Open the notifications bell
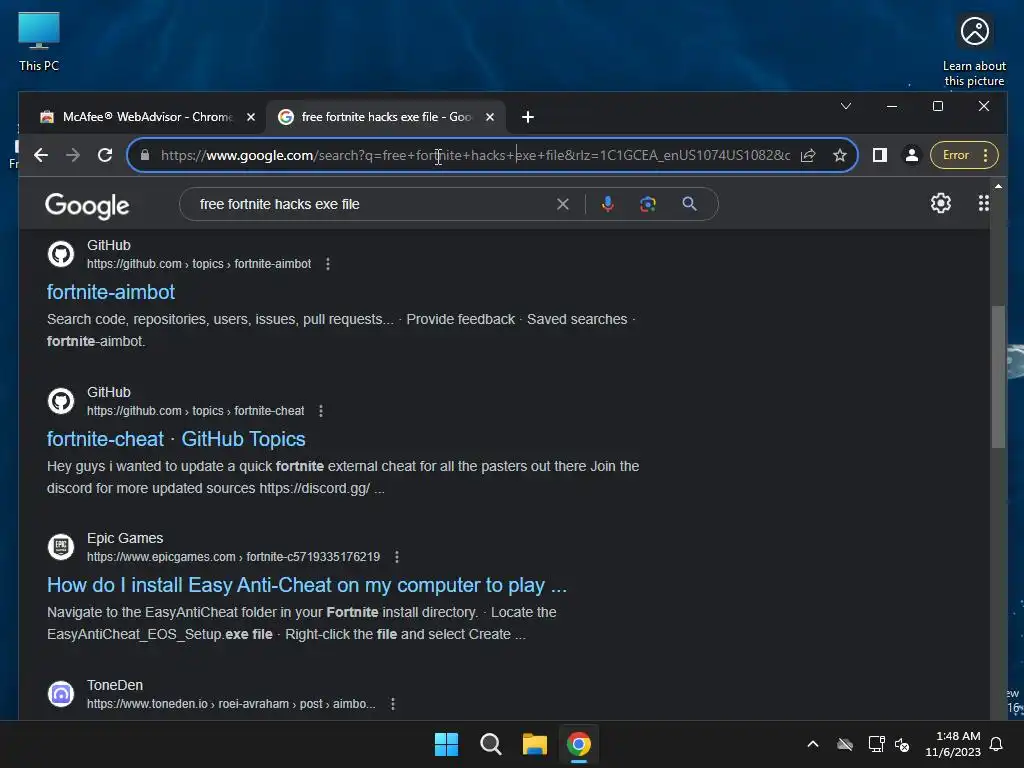1024x768 pixels. tap(997, 744)
